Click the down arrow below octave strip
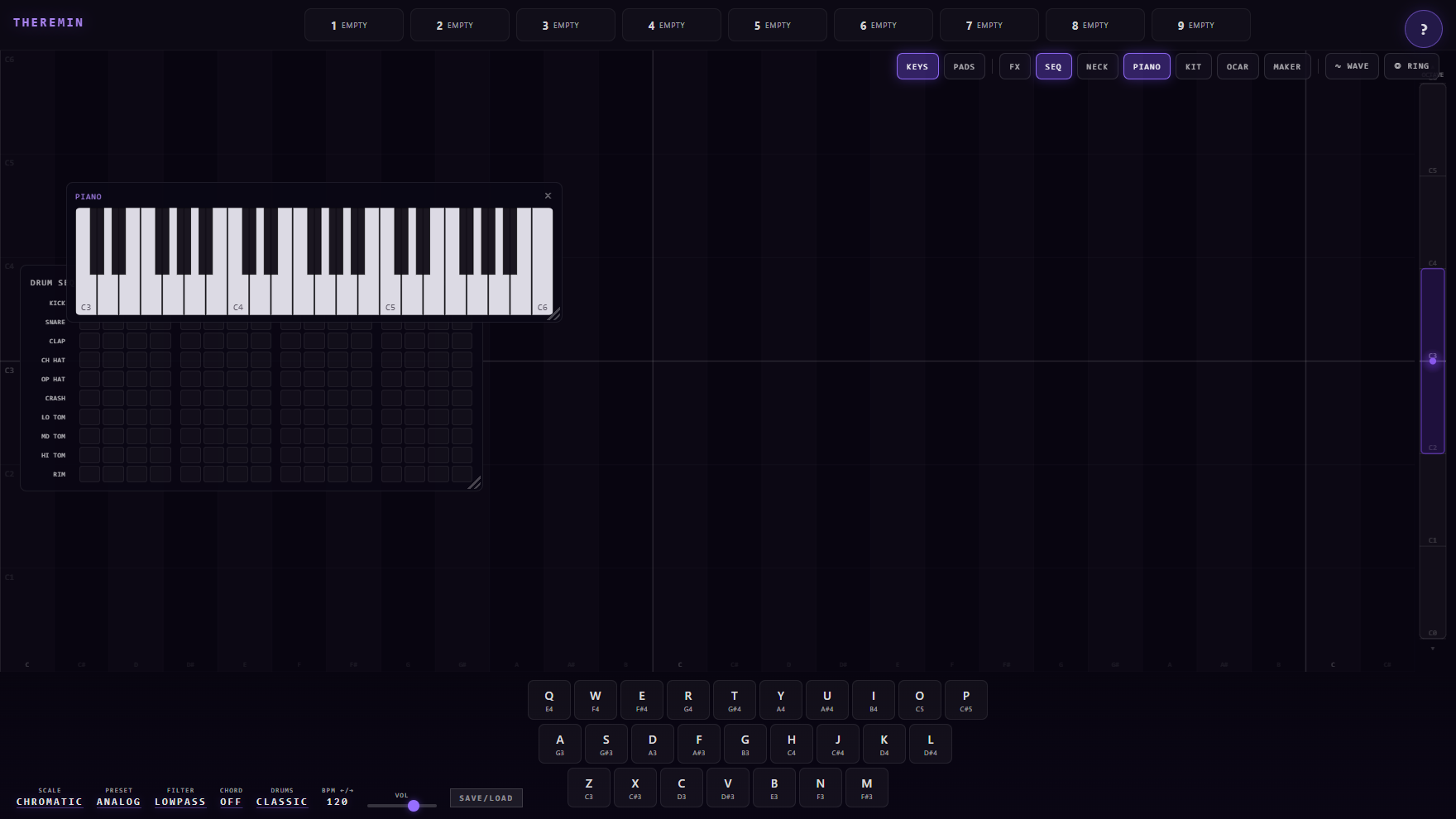1456x819 pixels. pos(1433,649)
